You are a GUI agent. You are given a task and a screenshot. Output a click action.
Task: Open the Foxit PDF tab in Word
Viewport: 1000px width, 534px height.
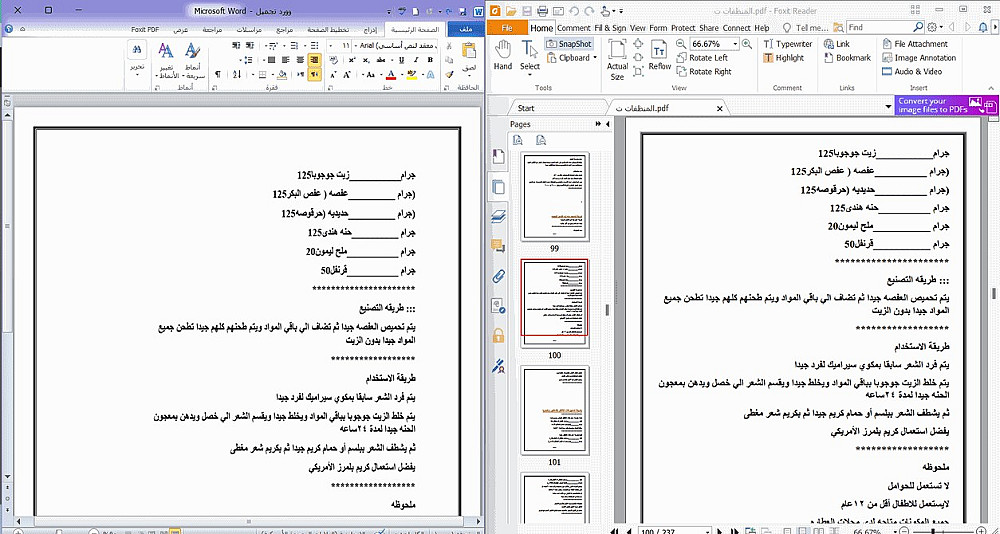(x=145, y=29)
